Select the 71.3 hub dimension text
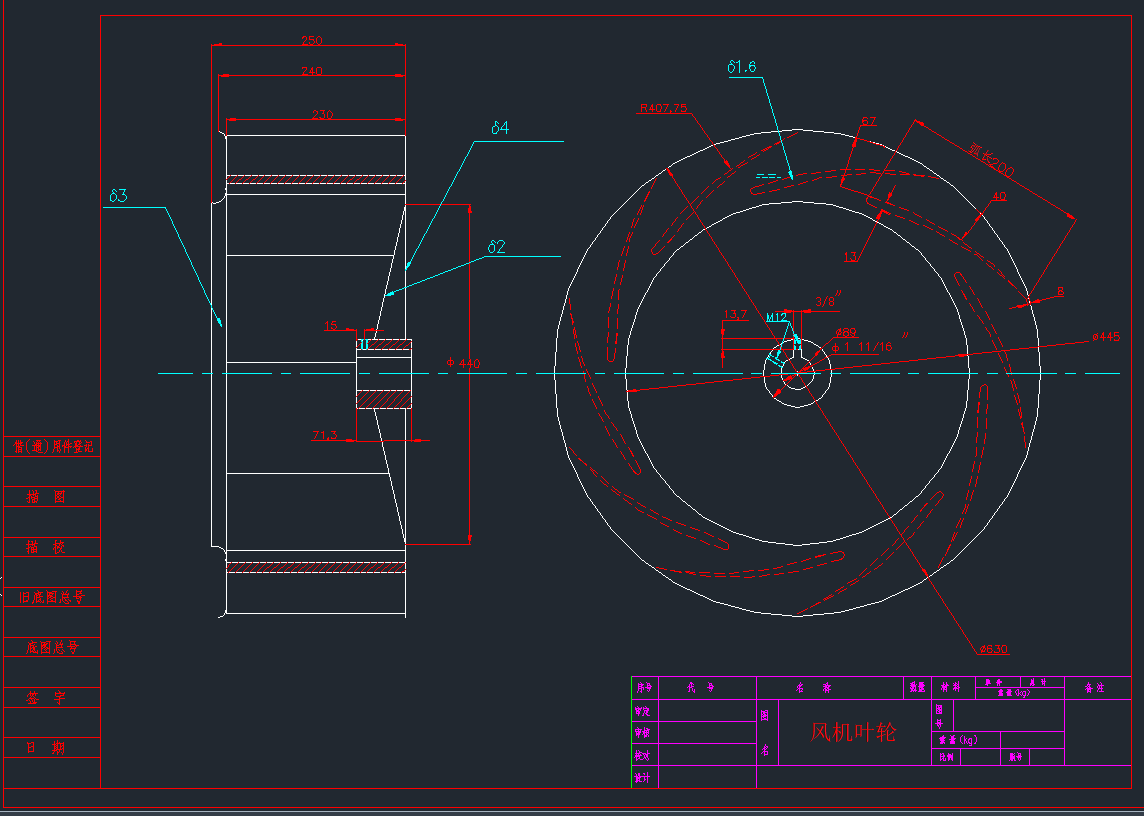1144x816 pixels. [325, 435]
